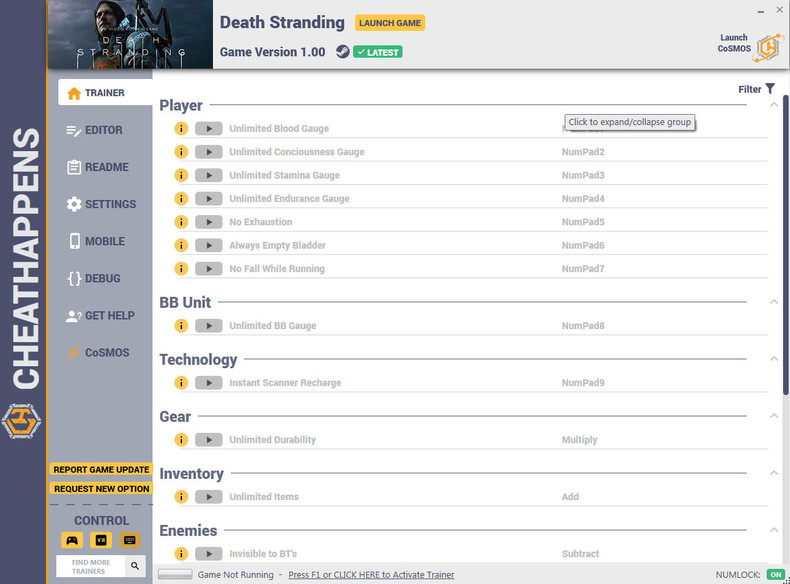
Task: Click the vertical scrollbar thumb
Action: pos(785,244)
